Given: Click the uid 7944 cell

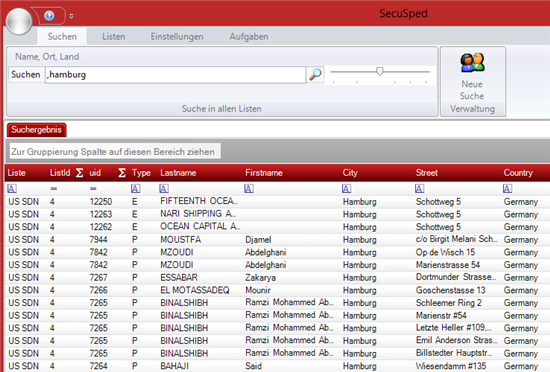Looking at the screenshot, I should (98, 239).
